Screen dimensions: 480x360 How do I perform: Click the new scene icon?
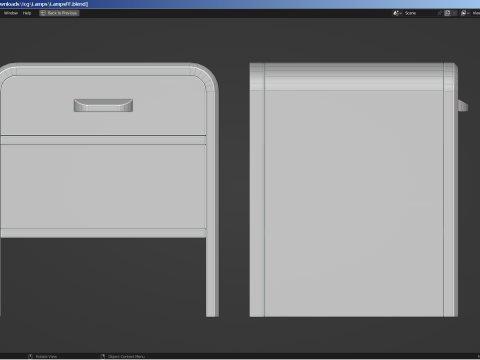pyautogui.click(x=447, y=13)
